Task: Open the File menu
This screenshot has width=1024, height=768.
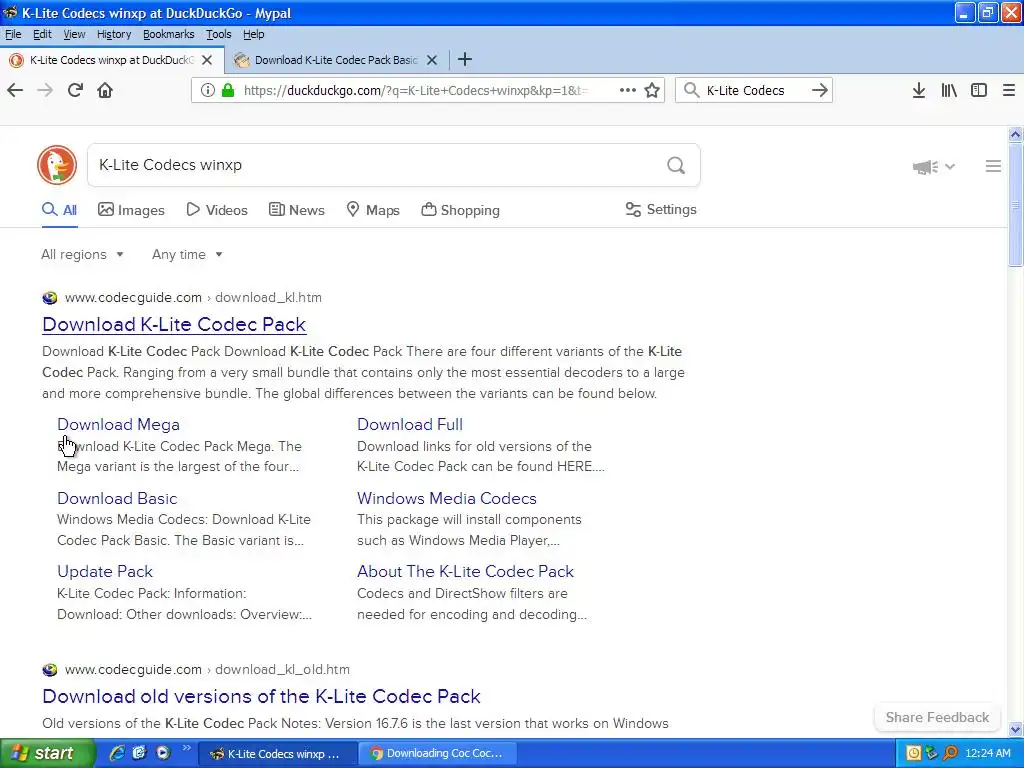Action: point(13,34)
